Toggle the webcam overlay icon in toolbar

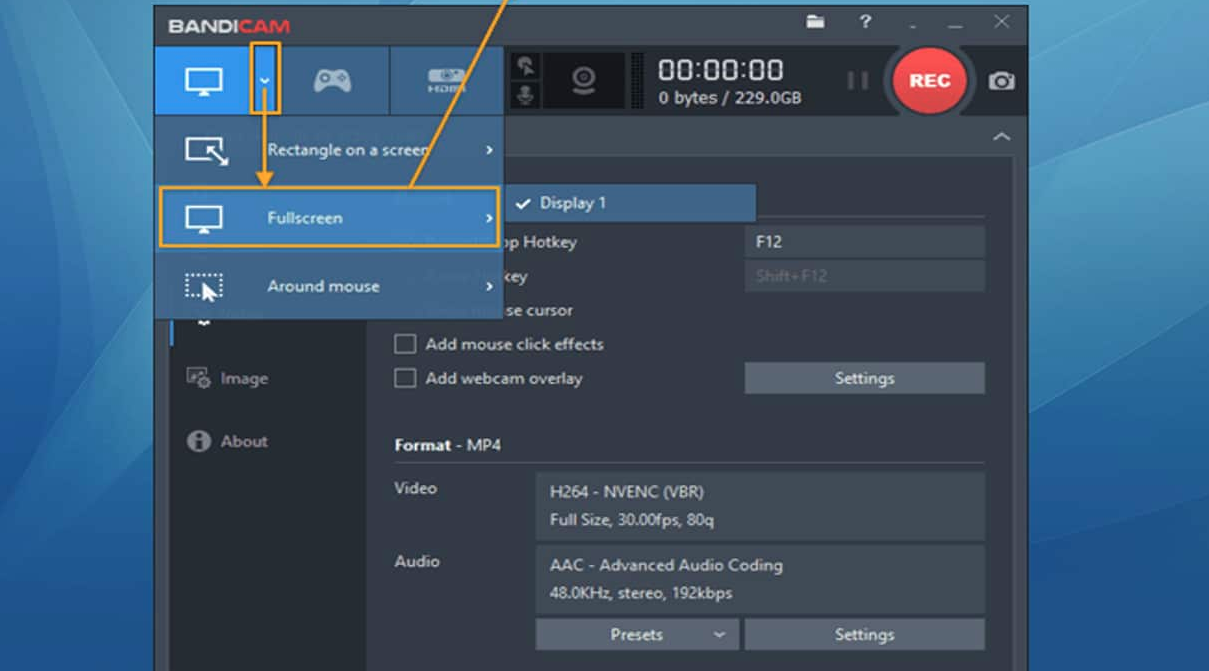[584, 81]
